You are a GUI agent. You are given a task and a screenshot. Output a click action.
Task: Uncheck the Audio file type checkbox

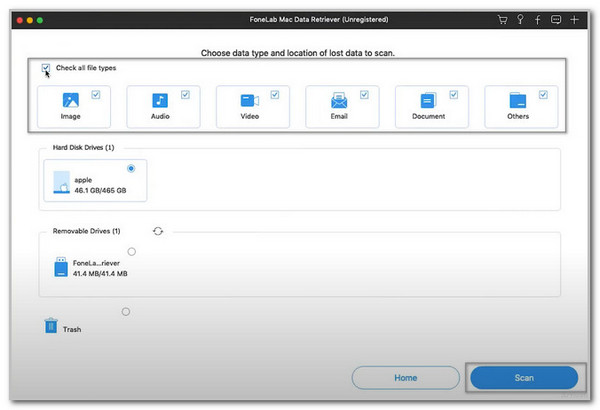[185, 95]
